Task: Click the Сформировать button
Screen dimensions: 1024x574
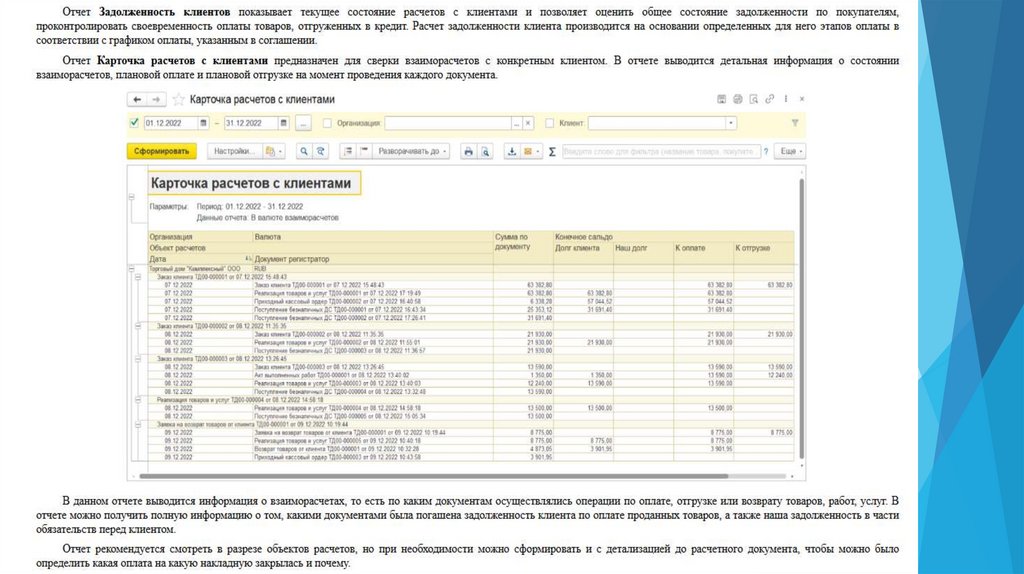Action: click(x=161, y=151)
